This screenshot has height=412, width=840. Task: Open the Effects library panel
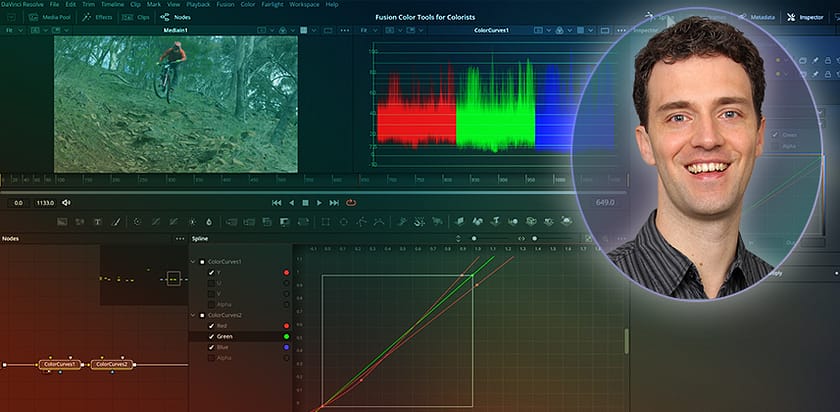[x=98, y=17]
